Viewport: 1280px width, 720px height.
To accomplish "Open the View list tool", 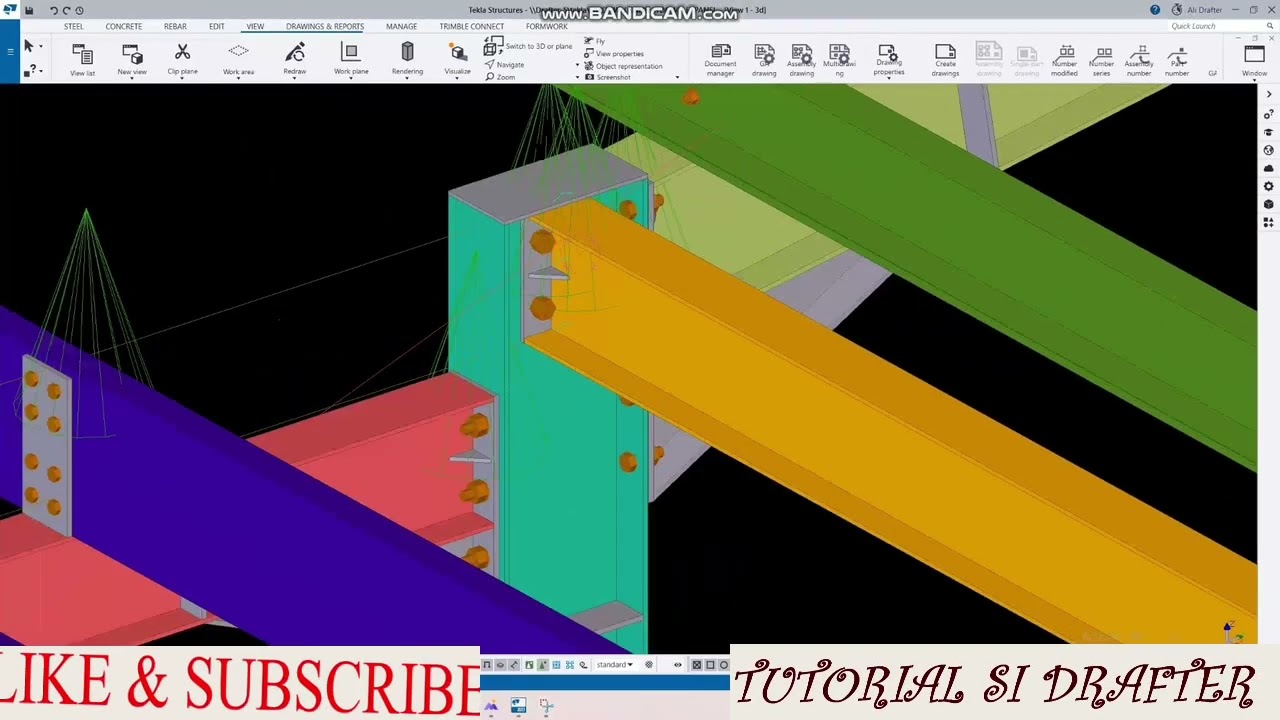I will point(83,59).
